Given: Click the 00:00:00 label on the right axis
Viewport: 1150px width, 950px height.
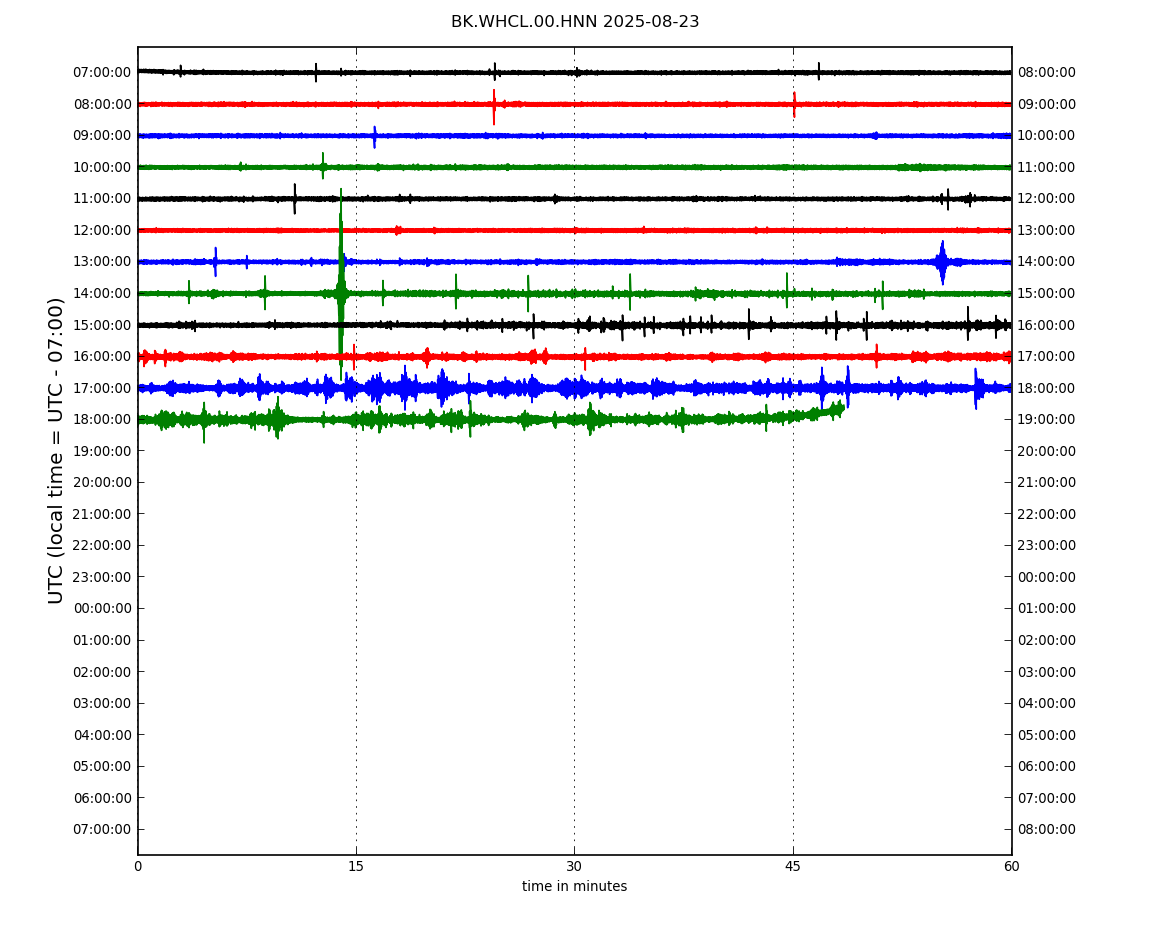Looking at the screenshot, I should tap(1047, 577).
